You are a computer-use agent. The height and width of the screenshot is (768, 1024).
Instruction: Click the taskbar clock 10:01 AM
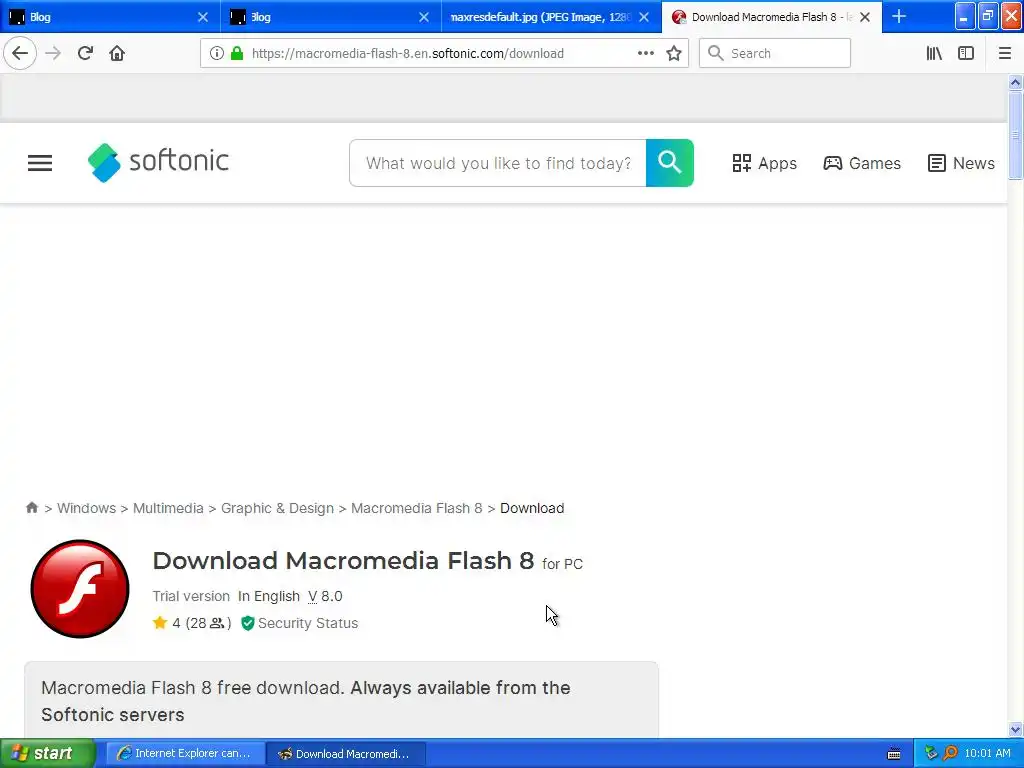(987, 753)
